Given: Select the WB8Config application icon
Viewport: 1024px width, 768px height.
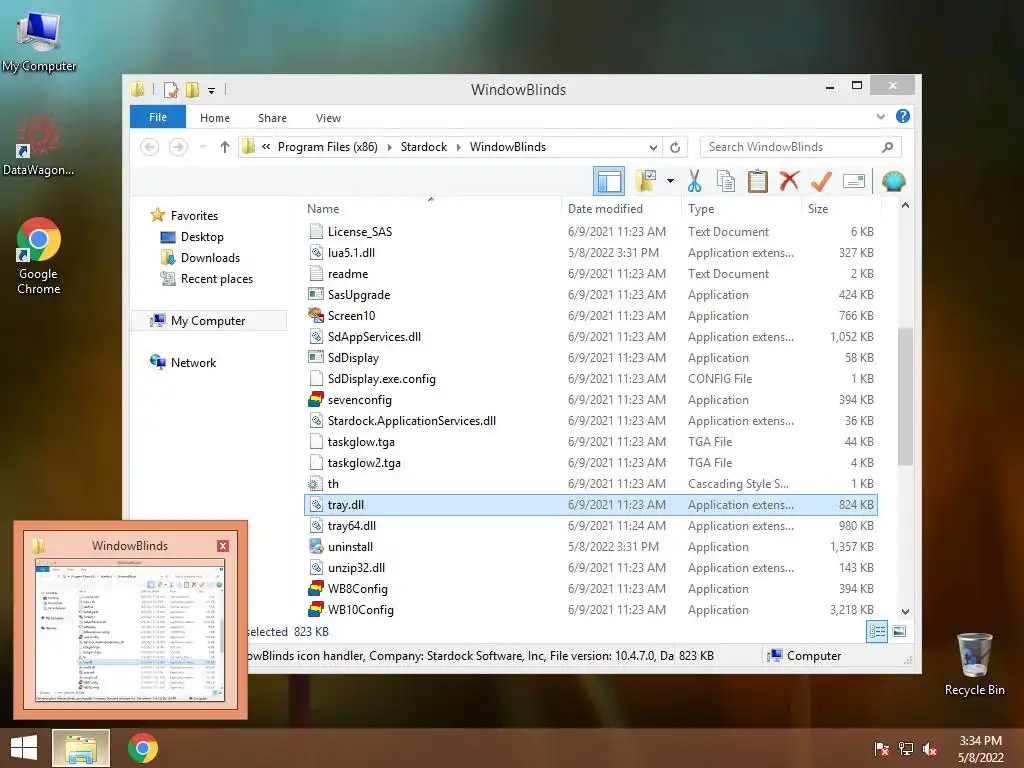Looking at the screenshot, I should [316, 588].
